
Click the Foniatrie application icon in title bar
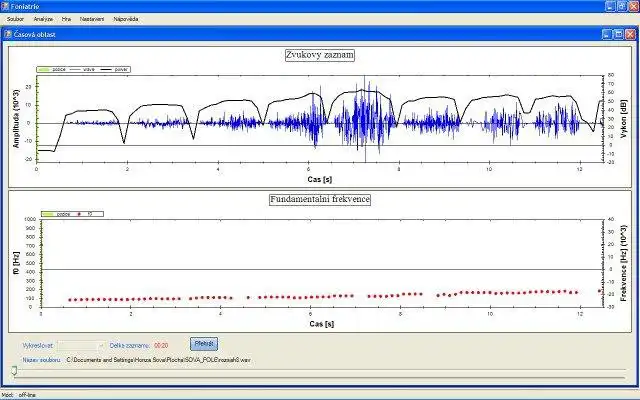click(x=7, y=6)
